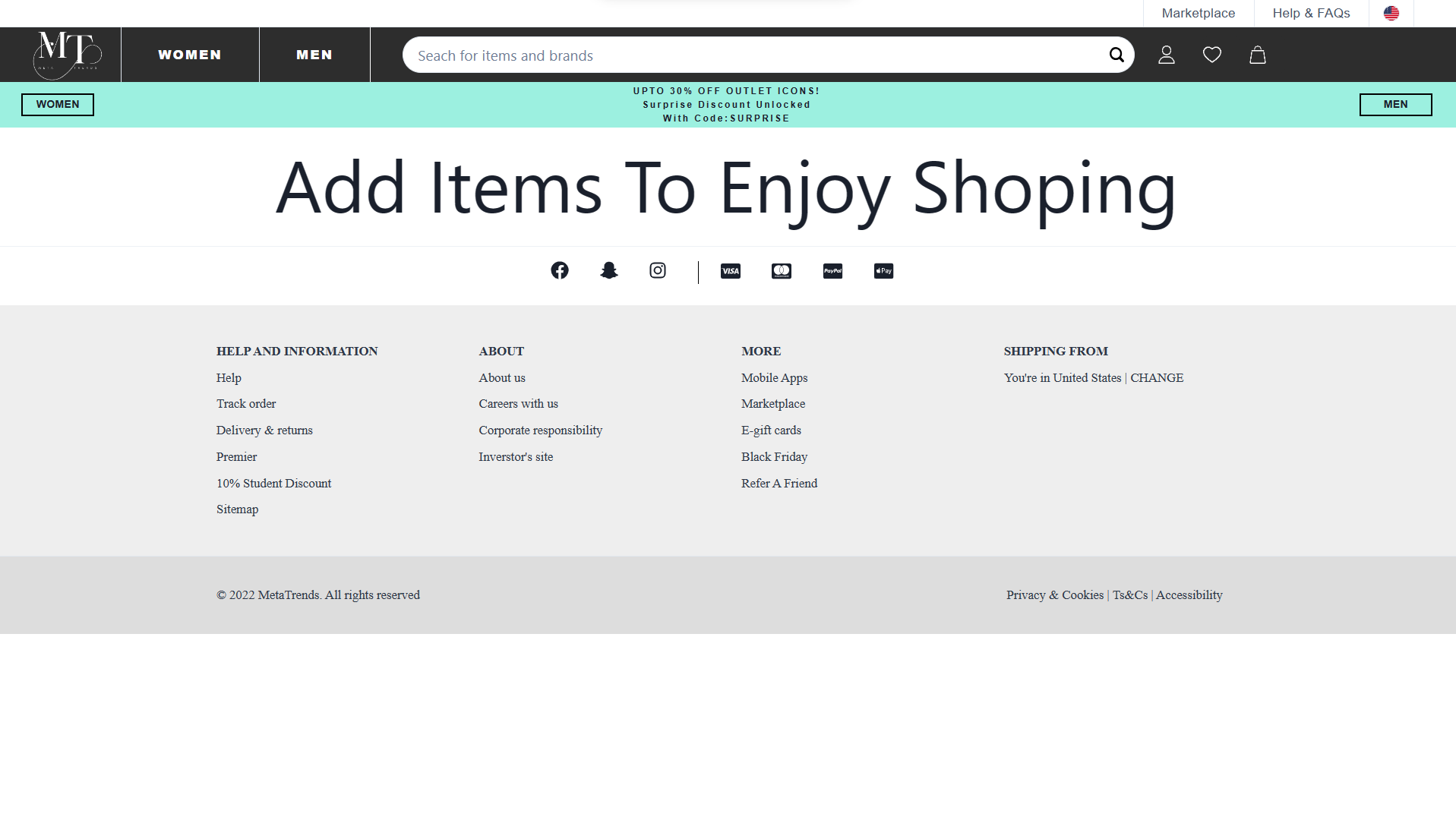This screenshot has width=1456, height=820.
Task: Click in the search items field
Action: [x=752, y=55]
